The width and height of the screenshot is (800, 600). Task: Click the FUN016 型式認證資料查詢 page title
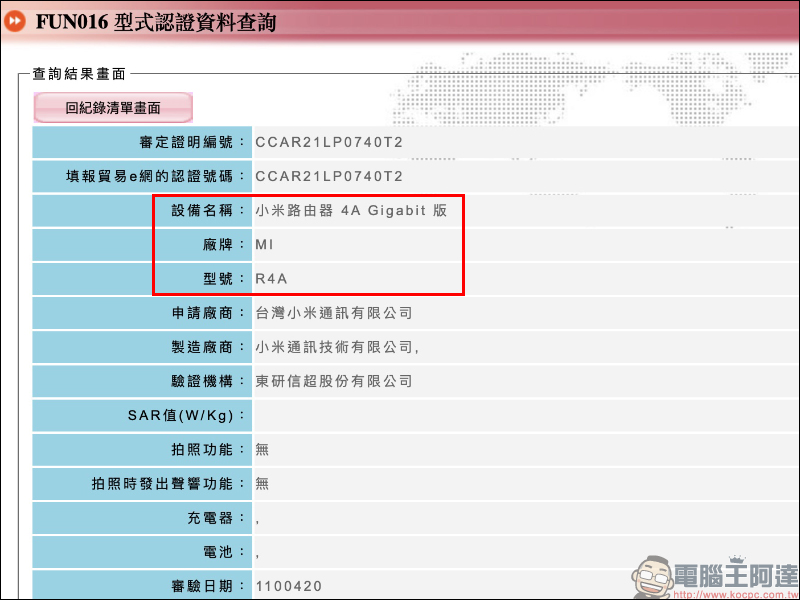point(156,22)
